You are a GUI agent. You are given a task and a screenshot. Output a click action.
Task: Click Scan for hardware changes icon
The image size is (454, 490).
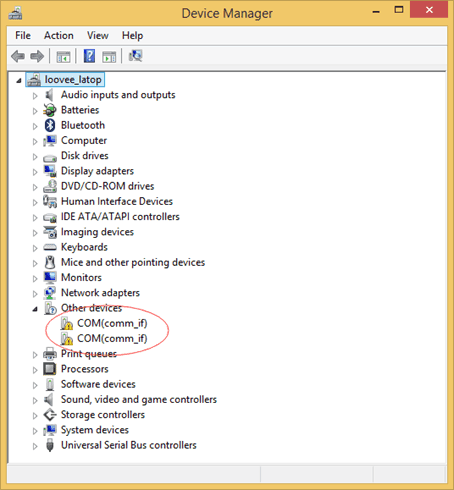click(x=135, y=56)
